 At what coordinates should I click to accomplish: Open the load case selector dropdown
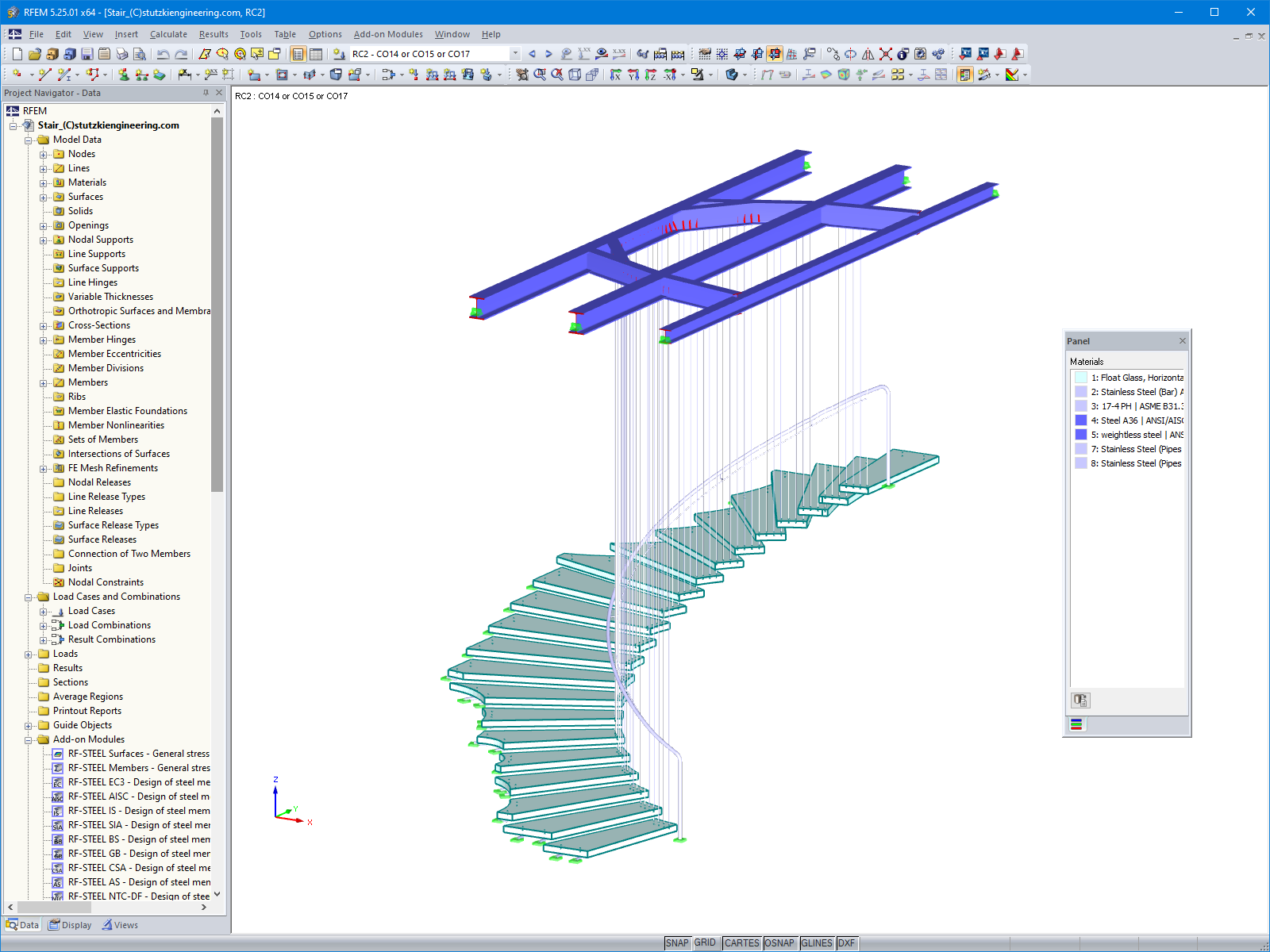514,54
